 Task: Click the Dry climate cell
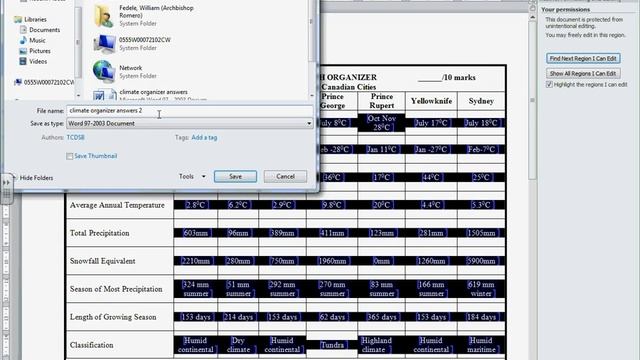click(238, 345)
